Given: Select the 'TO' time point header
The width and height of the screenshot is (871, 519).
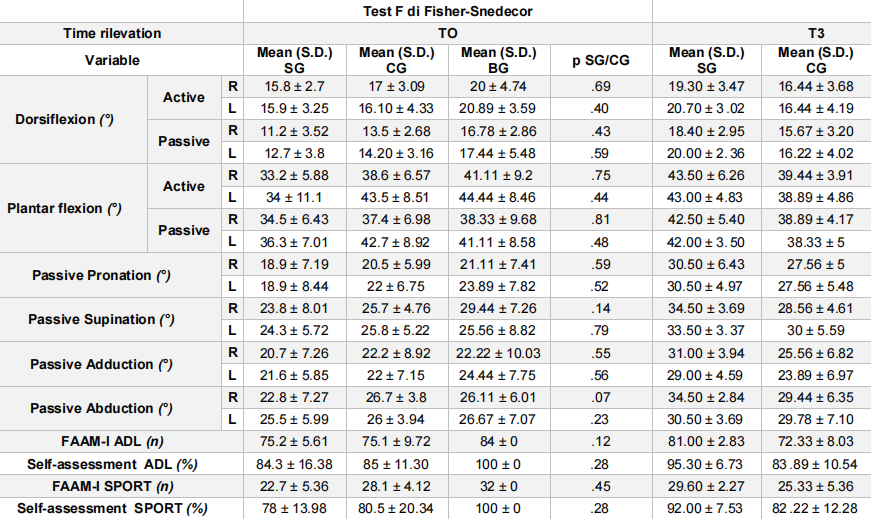Looking at the screenshot, I should (x=447, y=33).
